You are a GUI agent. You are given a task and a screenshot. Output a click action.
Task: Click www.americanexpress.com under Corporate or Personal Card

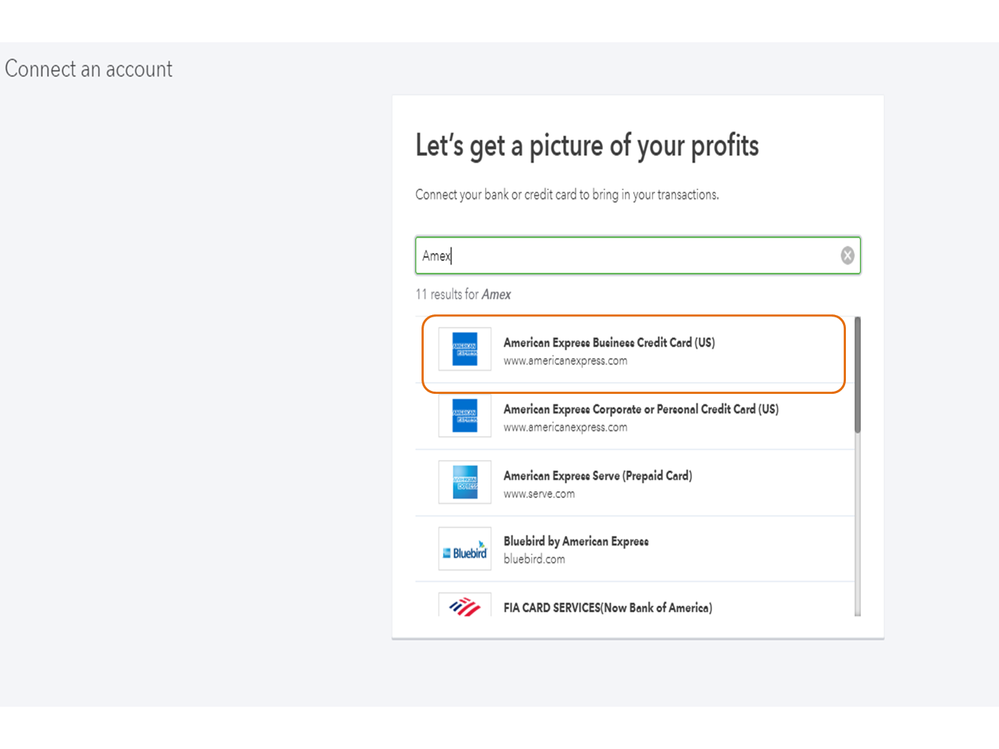click(565, 427)
